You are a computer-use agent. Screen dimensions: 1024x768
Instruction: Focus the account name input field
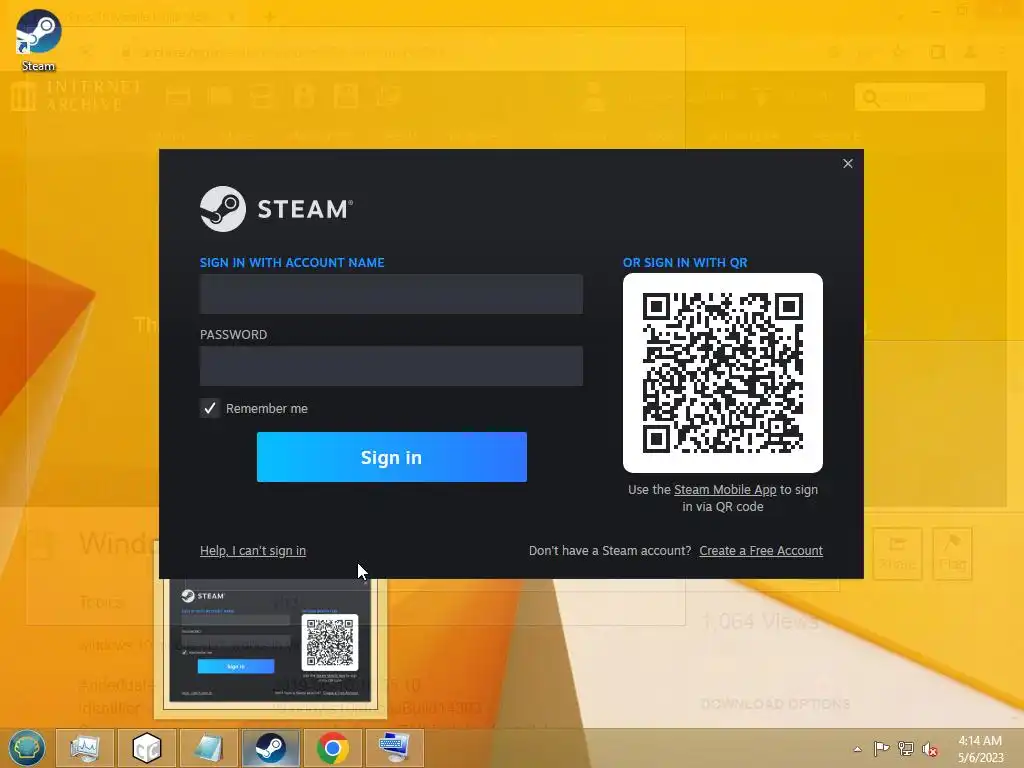click(391, 294)
